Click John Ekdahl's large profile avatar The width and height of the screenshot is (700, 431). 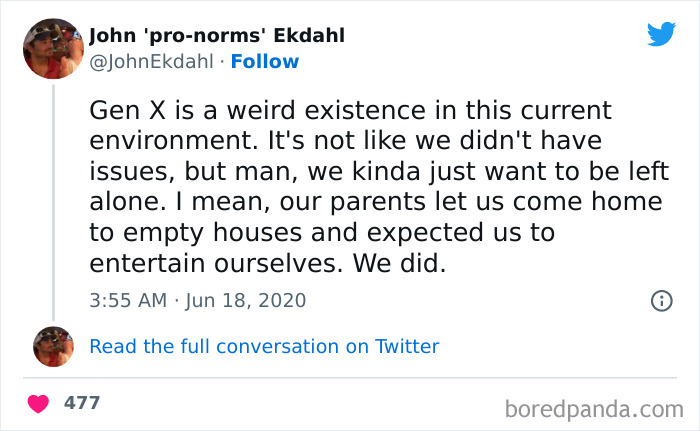(53, 48)
